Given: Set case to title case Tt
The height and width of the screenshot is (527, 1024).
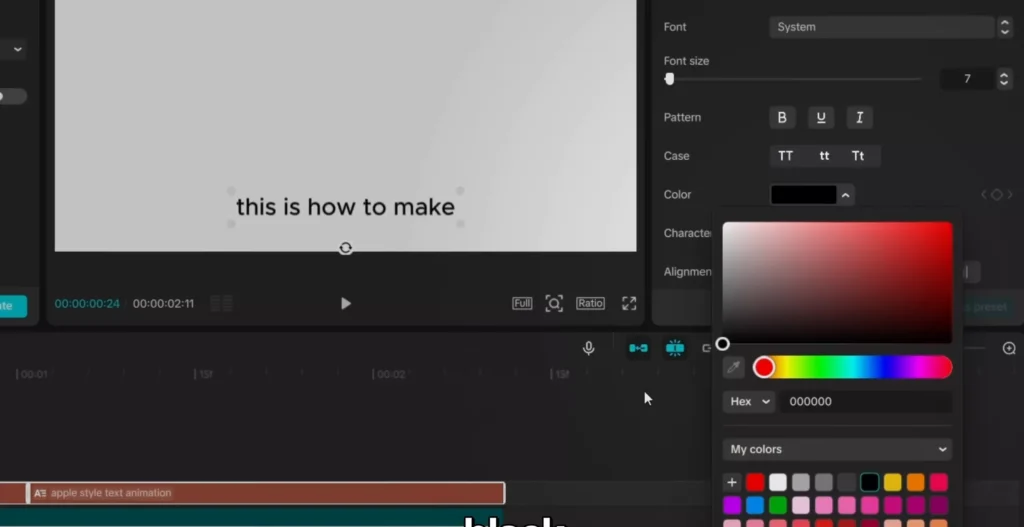Looking at the screenshot, I should coord(858,156).
